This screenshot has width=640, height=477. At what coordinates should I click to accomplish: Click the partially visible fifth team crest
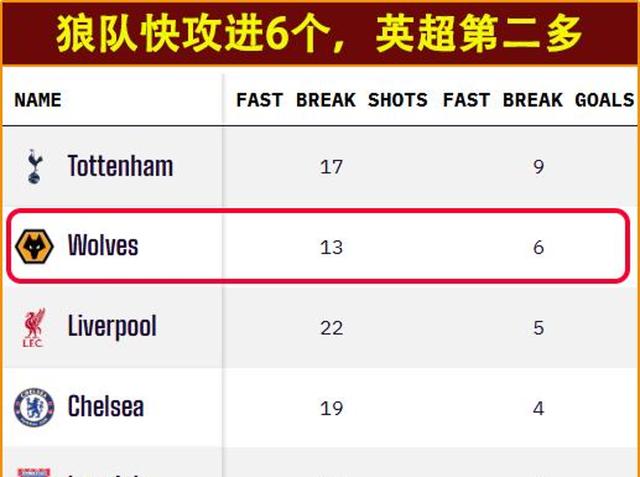(33, 469)
